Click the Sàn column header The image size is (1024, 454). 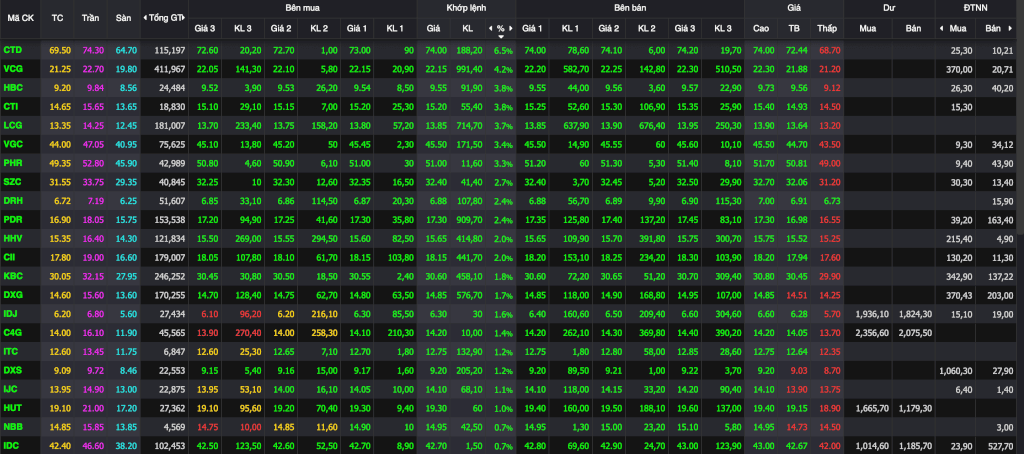point(123,18)
